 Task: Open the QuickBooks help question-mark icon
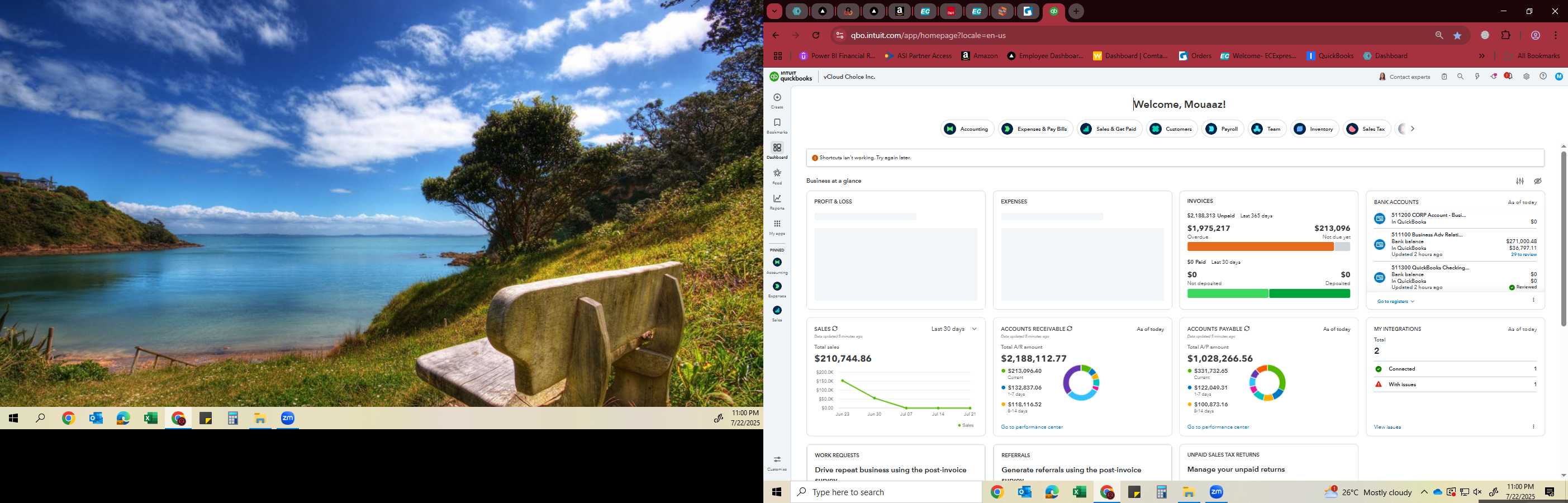click(x=1543, y=77)
